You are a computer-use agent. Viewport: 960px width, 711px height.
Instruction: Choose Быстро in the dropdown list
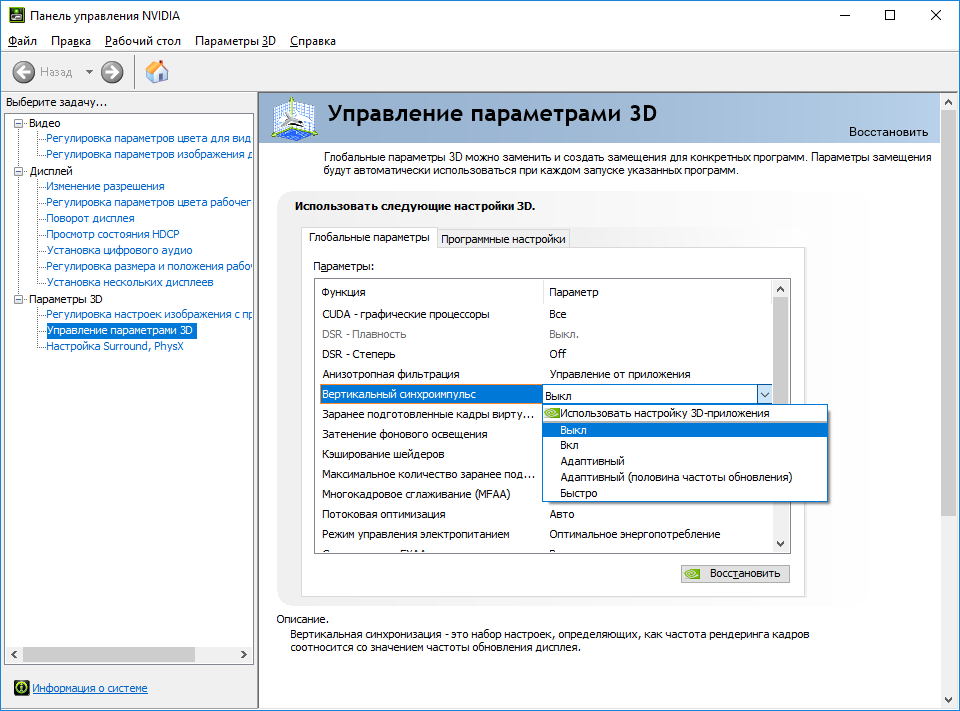[685, 493]
